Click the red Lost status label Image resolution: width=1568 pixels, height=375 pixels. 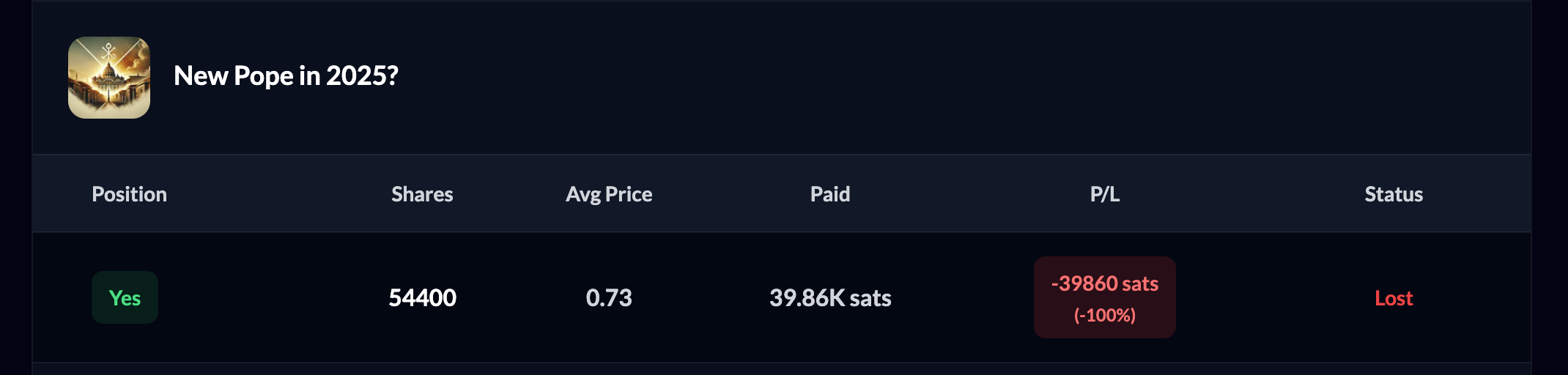click(x=1394, y=298)
